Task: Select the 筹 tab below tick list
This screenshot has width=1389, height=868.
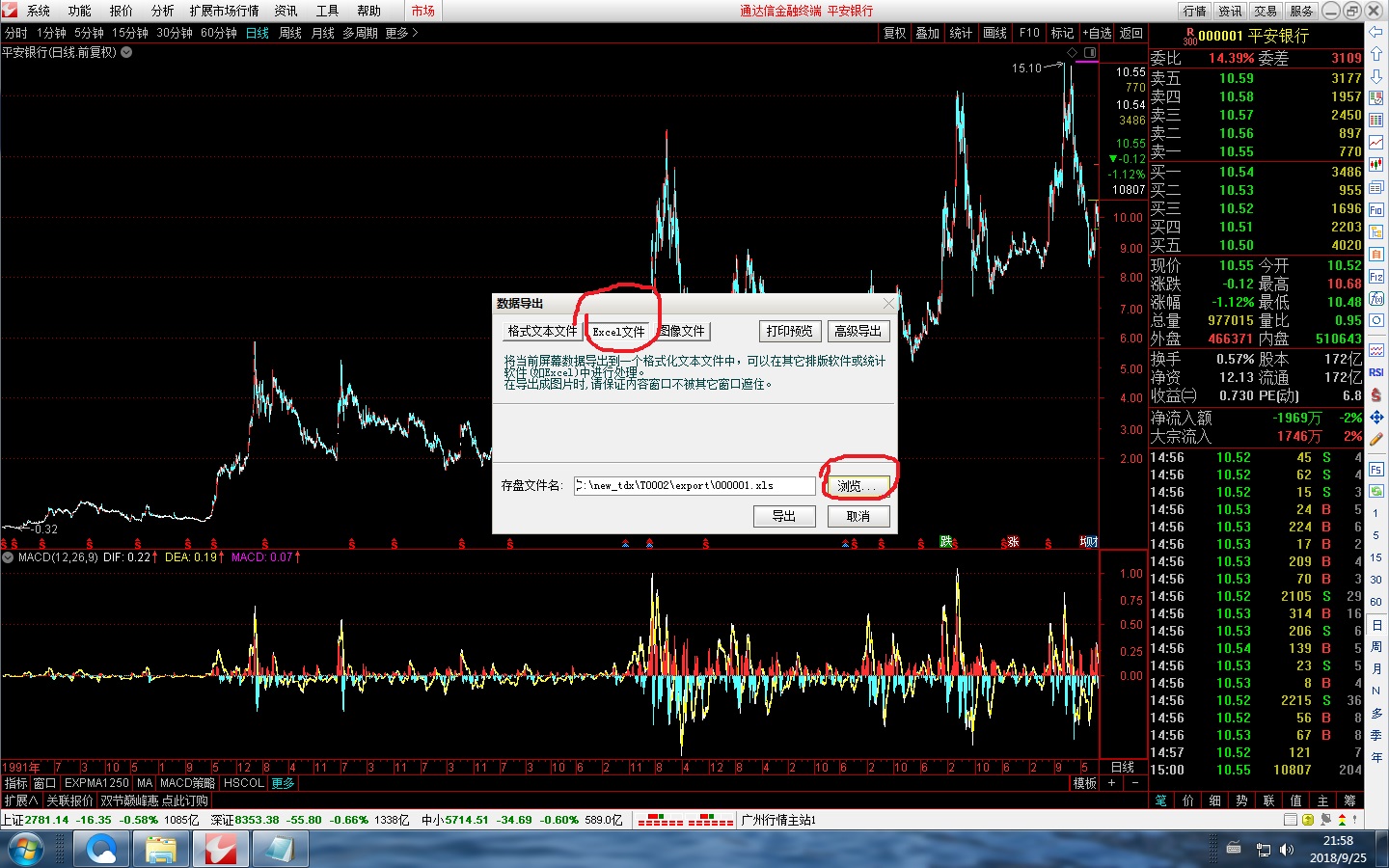Action: (1349, 800)
